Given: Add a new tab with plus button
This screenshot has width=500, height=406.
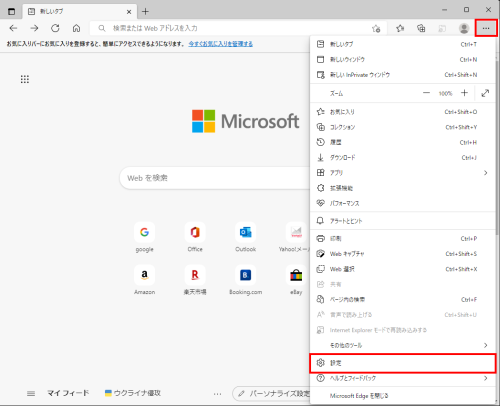Looking at the screenshot, I should 145,11.
